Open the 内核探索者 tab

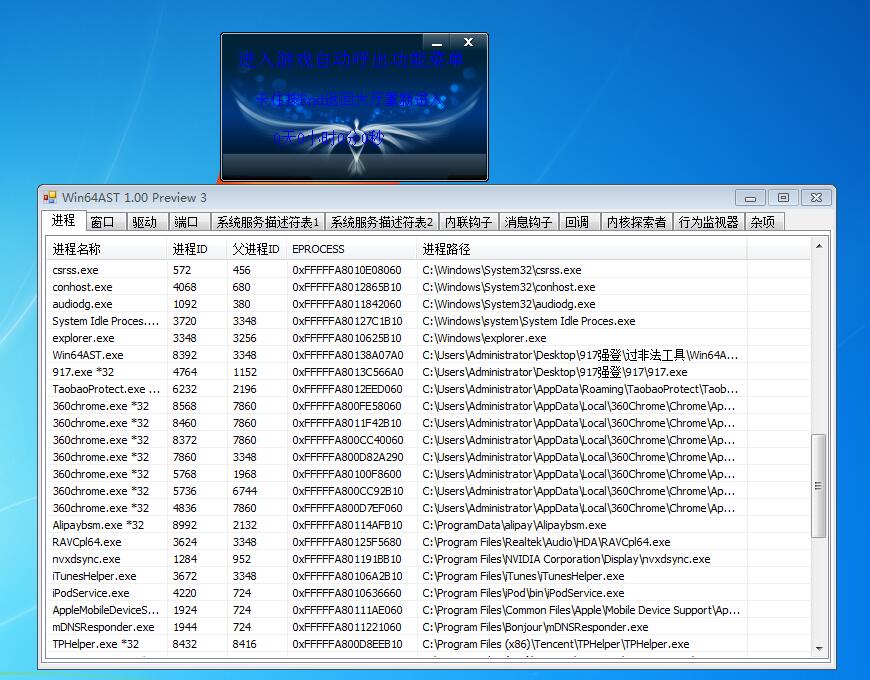pos(636,222)
